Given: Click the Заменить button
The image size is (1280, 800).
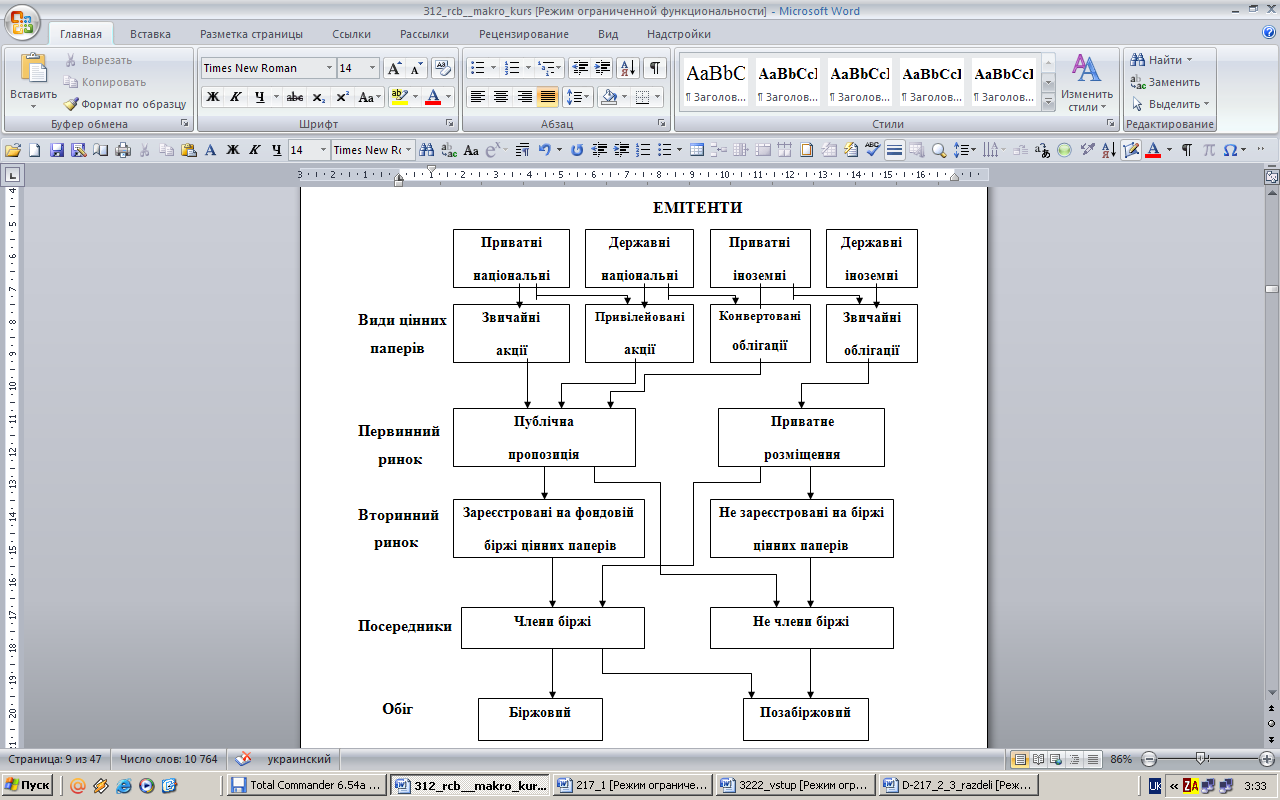Looking at the screenshot, I should (1165, 82).
